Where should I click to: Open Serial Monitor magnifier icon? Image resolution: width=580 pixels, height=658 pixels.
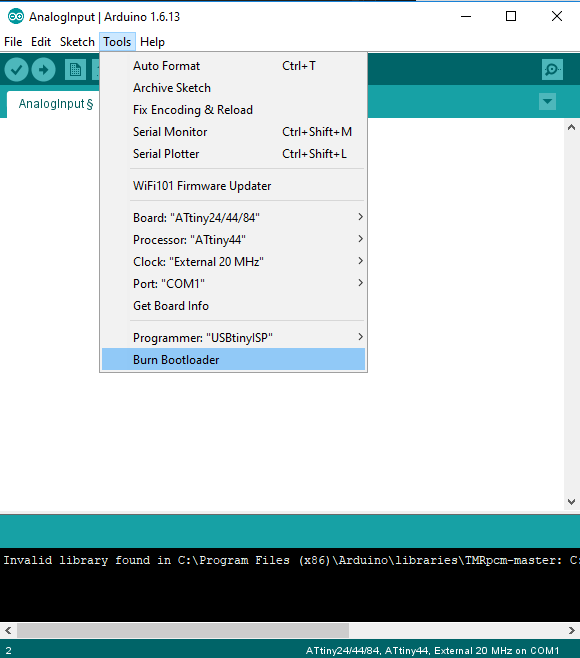point(552,70)
